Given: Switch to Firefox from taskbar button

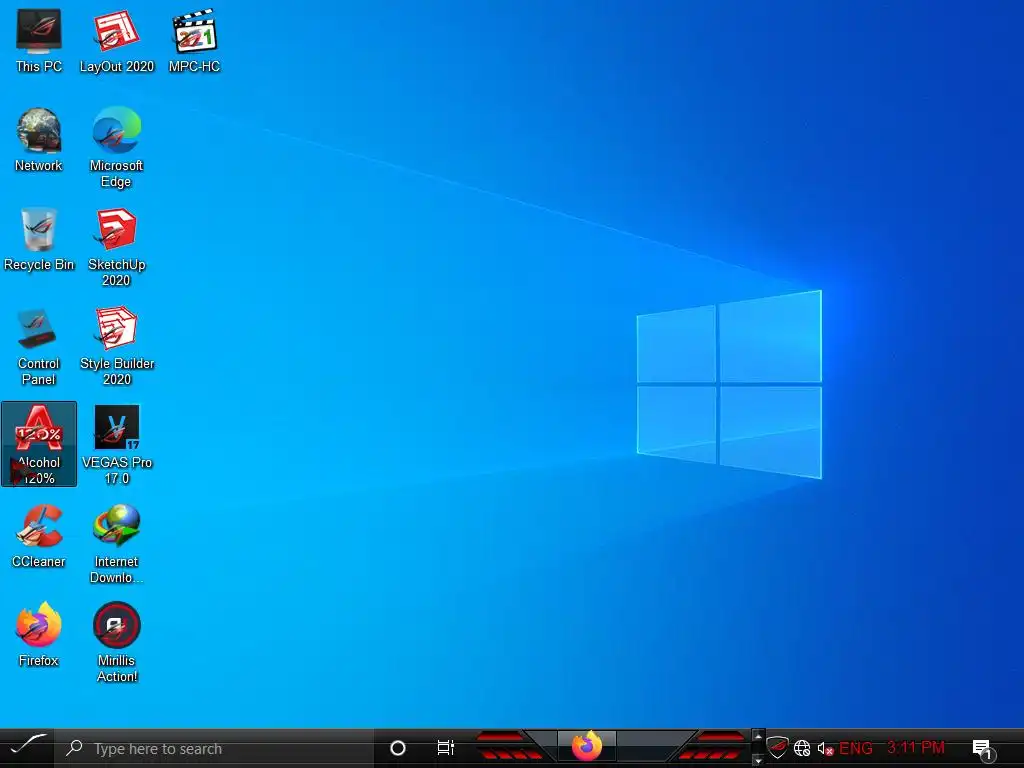Looking at the screenshot, I should point(586,746).
